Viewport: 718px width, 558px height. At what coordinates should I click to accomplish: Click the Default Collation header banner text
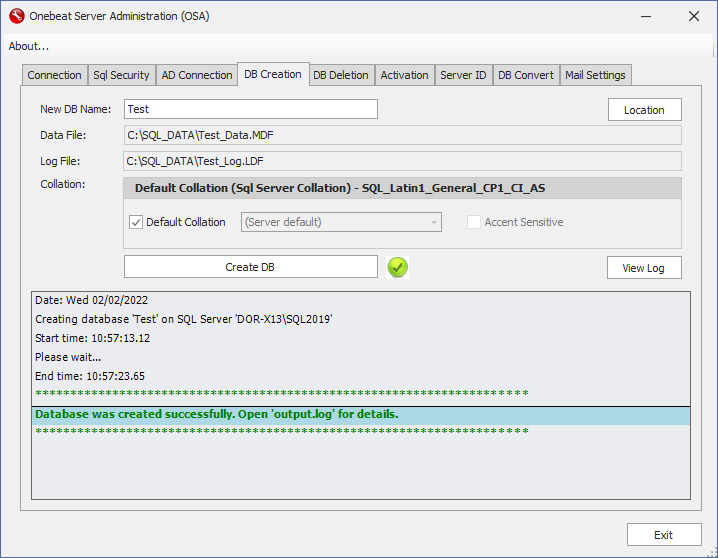click(x=340, y=188)
